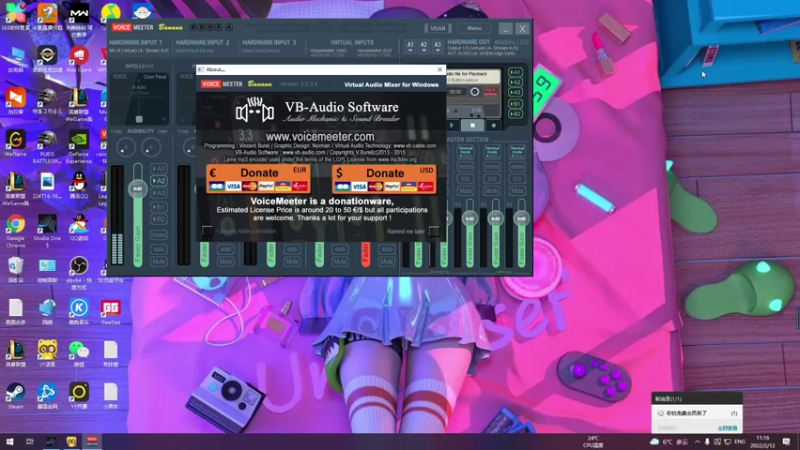Toggle cassette recorder B2 output button
Image resolution: width=800 pixels, height=450 pixels.
[x=515, y=114]
